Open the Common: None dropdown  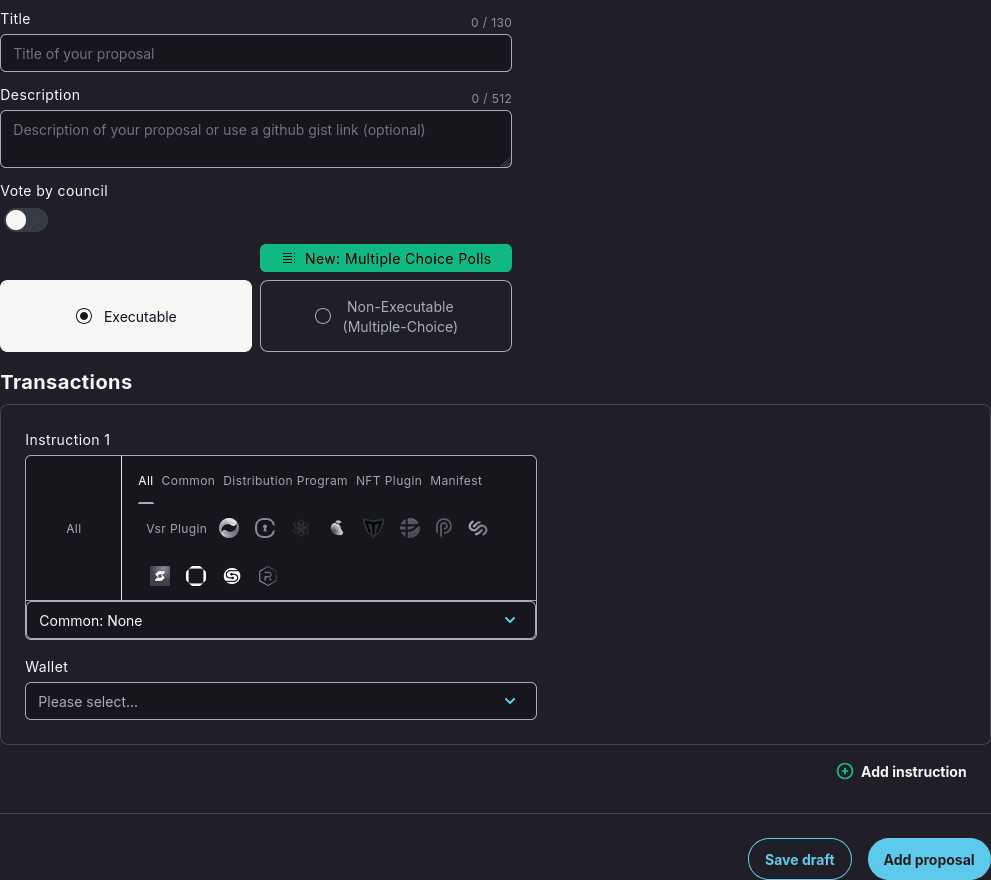pyautogui.click(x=281, y=620)
